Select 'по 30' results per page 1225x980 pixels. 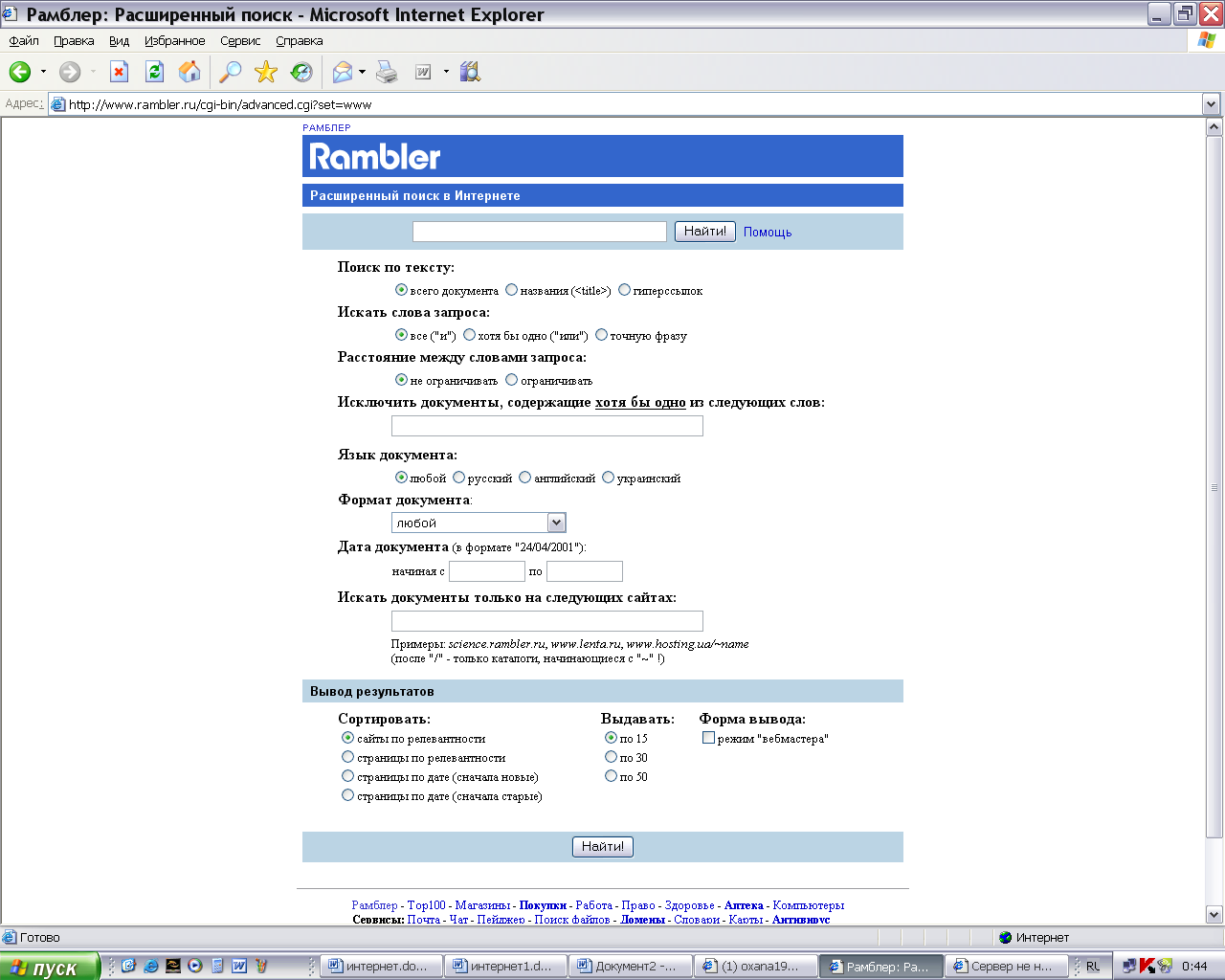[611, 757]
